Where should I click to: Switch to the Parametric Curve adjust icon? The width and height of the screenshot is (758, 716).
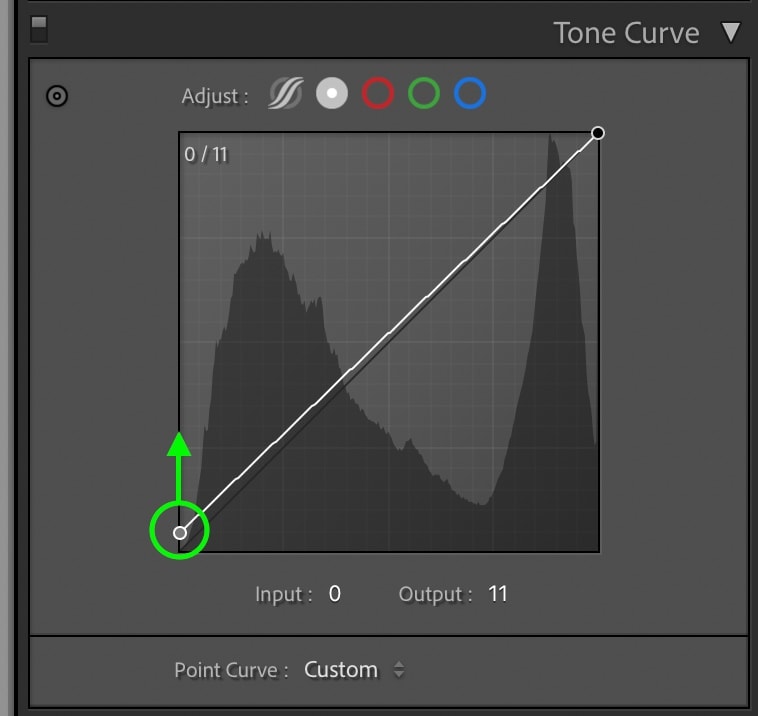coord(286,93)
